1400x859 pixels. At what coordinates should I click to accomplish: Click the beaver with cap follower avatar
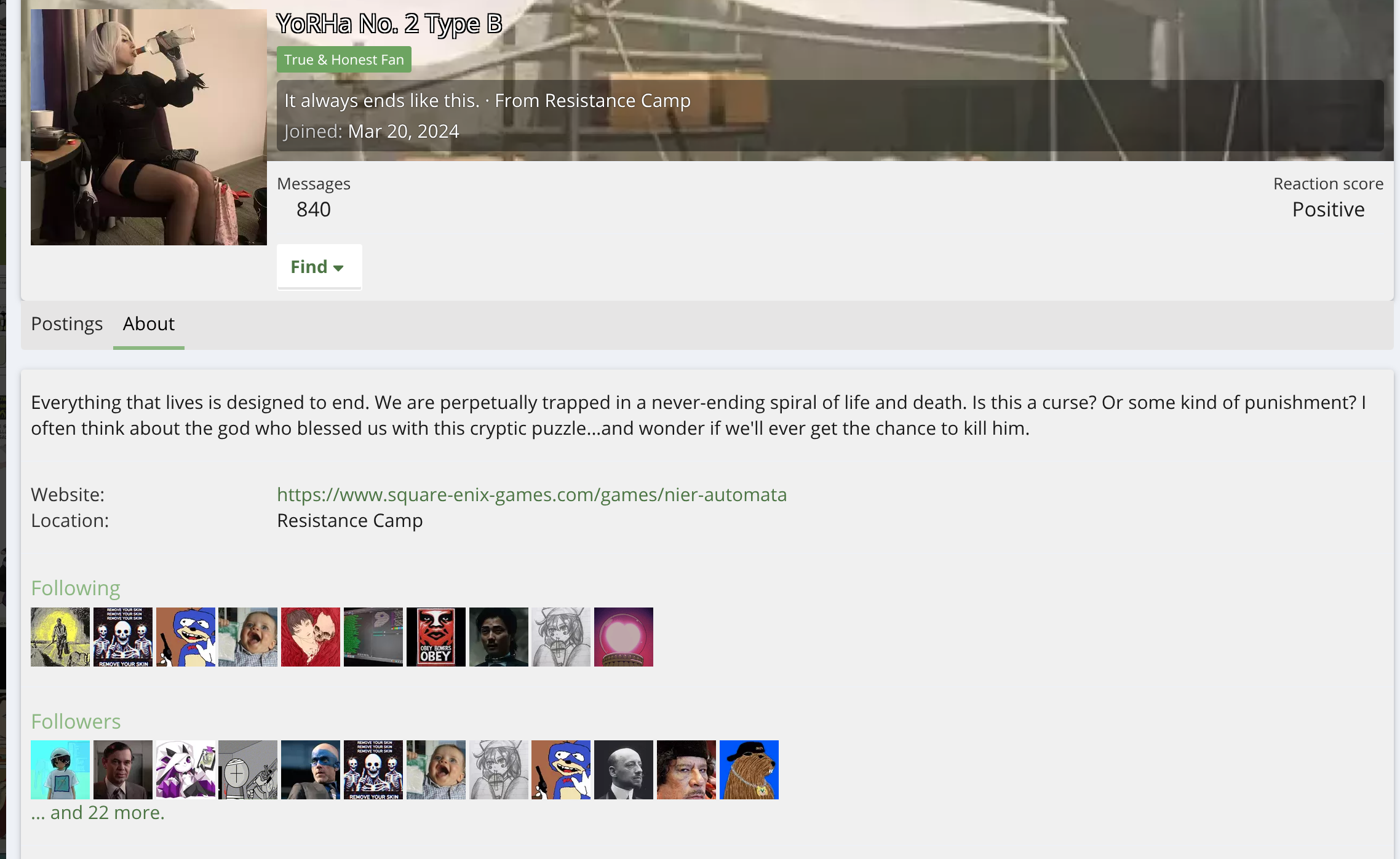[749, 770]
